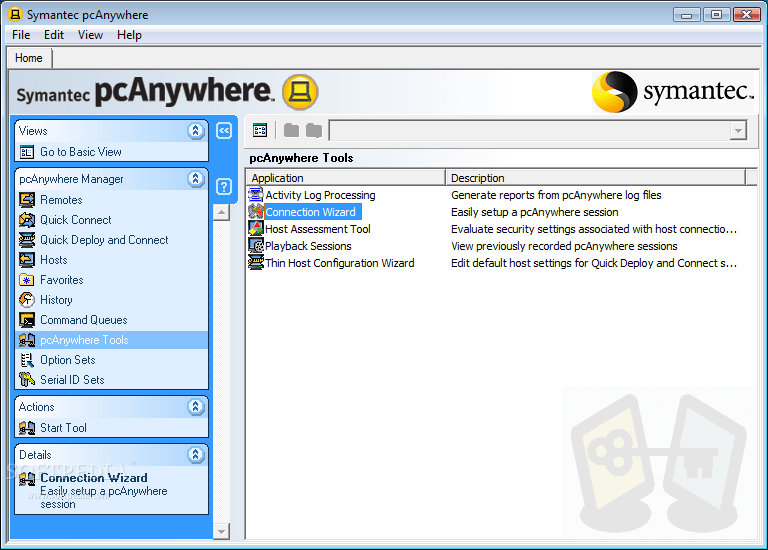Open Hosts in the manager list
This screenshot has width=768, height=550.
click(54, 260)
